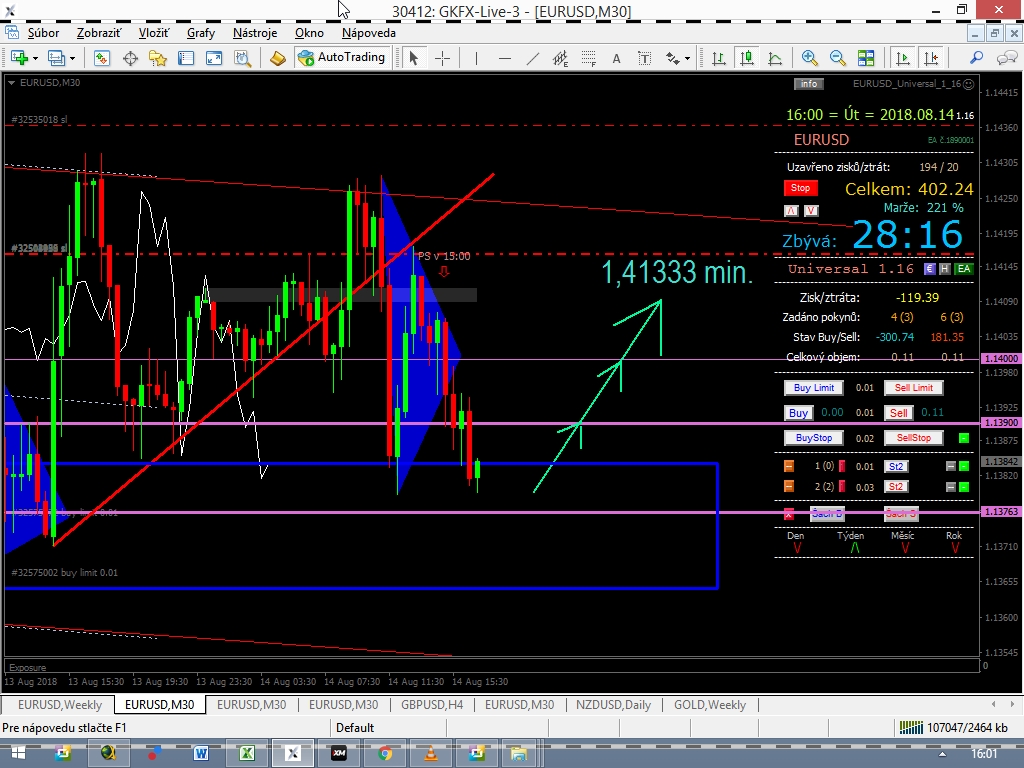Select the vertical line drawing tool
This screenshot has width=1024, height=768.
(476, 58)
